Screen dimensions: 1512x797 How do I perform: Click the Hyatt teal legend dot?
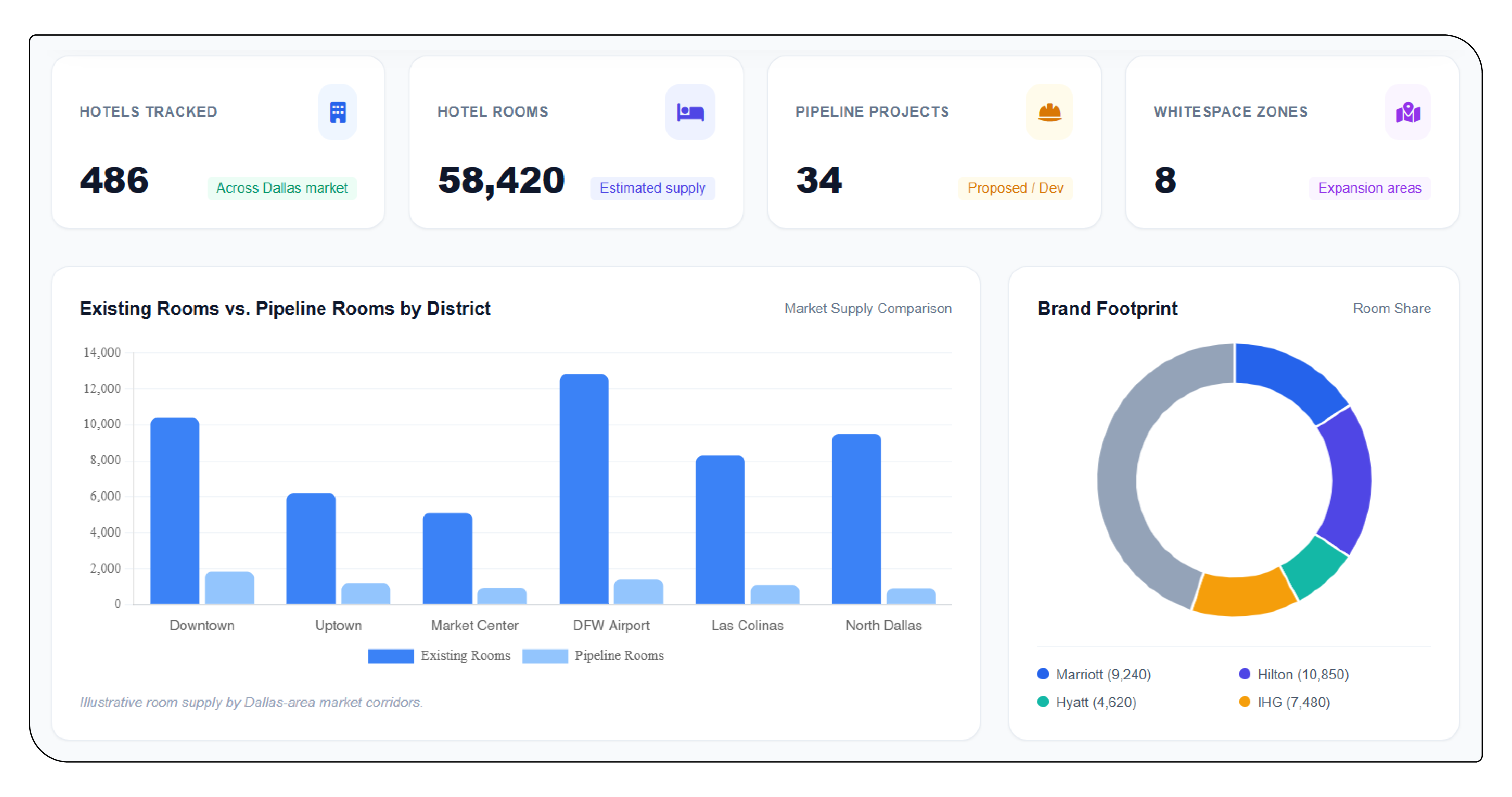click(1043, 701)
